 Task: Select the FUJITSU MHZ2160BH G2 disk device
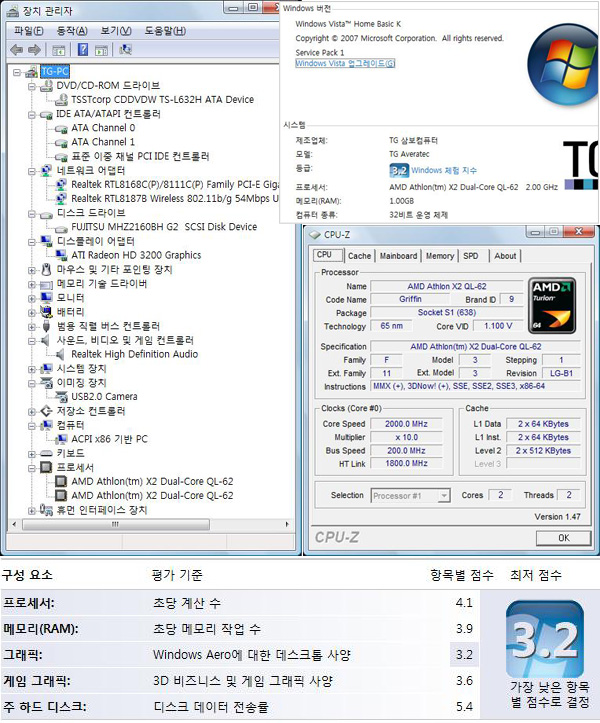pyautogui.click(x=164, y=227)
